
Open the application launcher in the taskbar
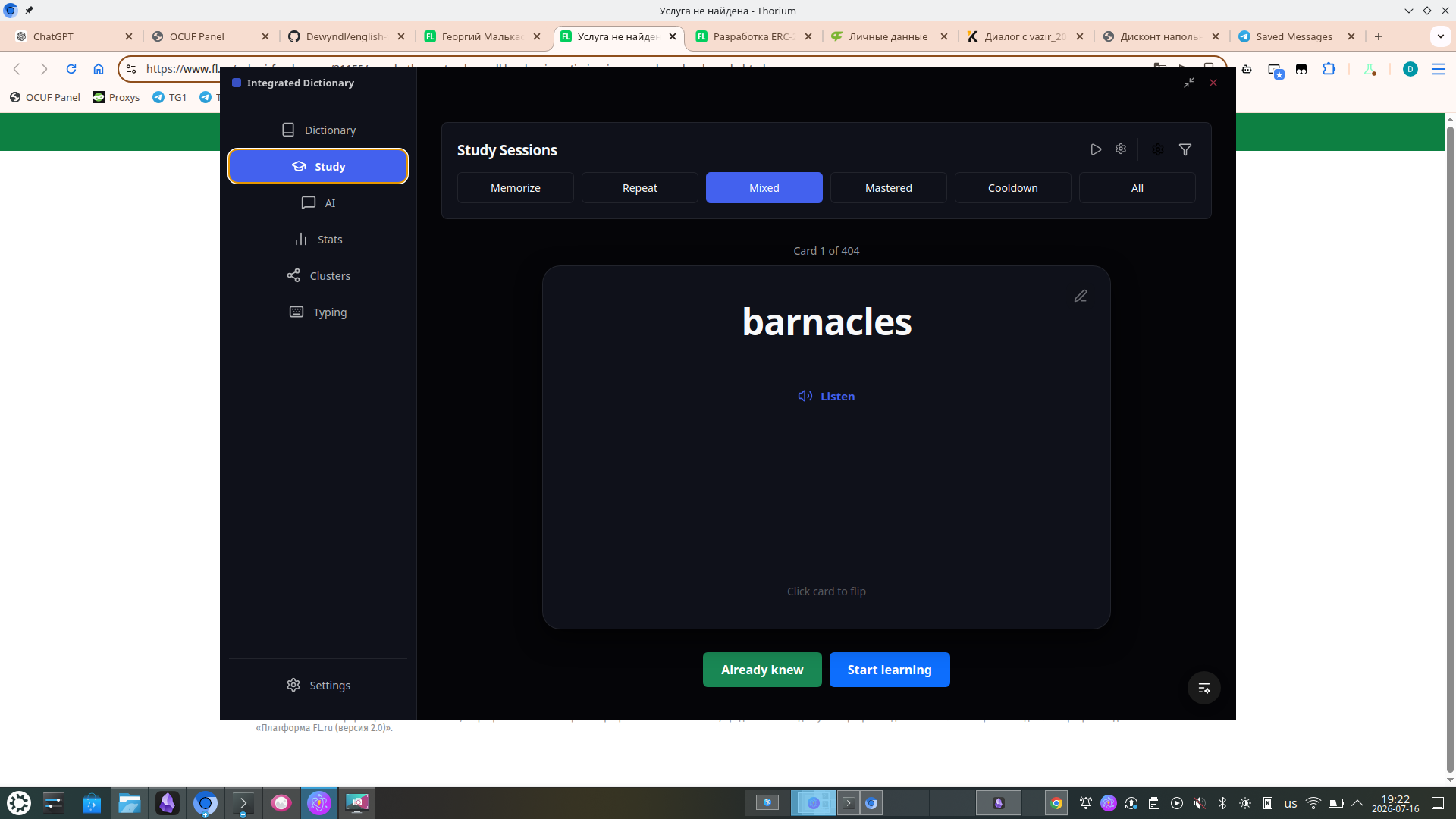click(19, 802)
